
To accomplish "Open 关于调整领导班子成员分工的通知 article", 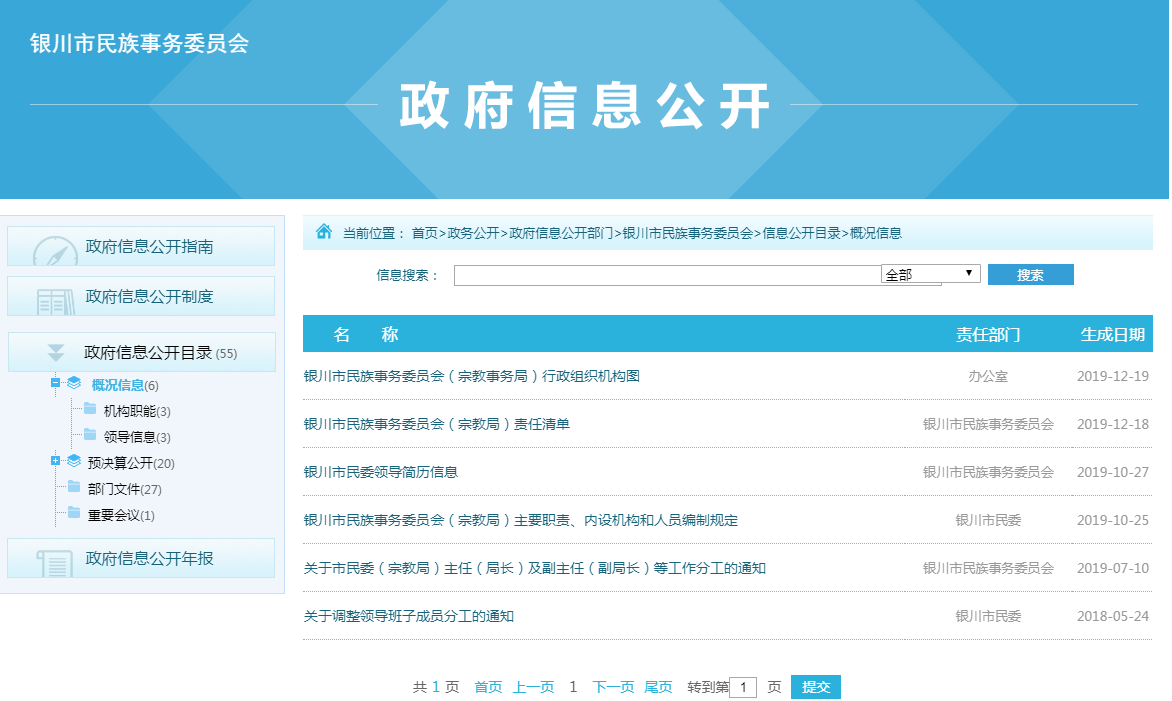I will click(x=408, y=616).
